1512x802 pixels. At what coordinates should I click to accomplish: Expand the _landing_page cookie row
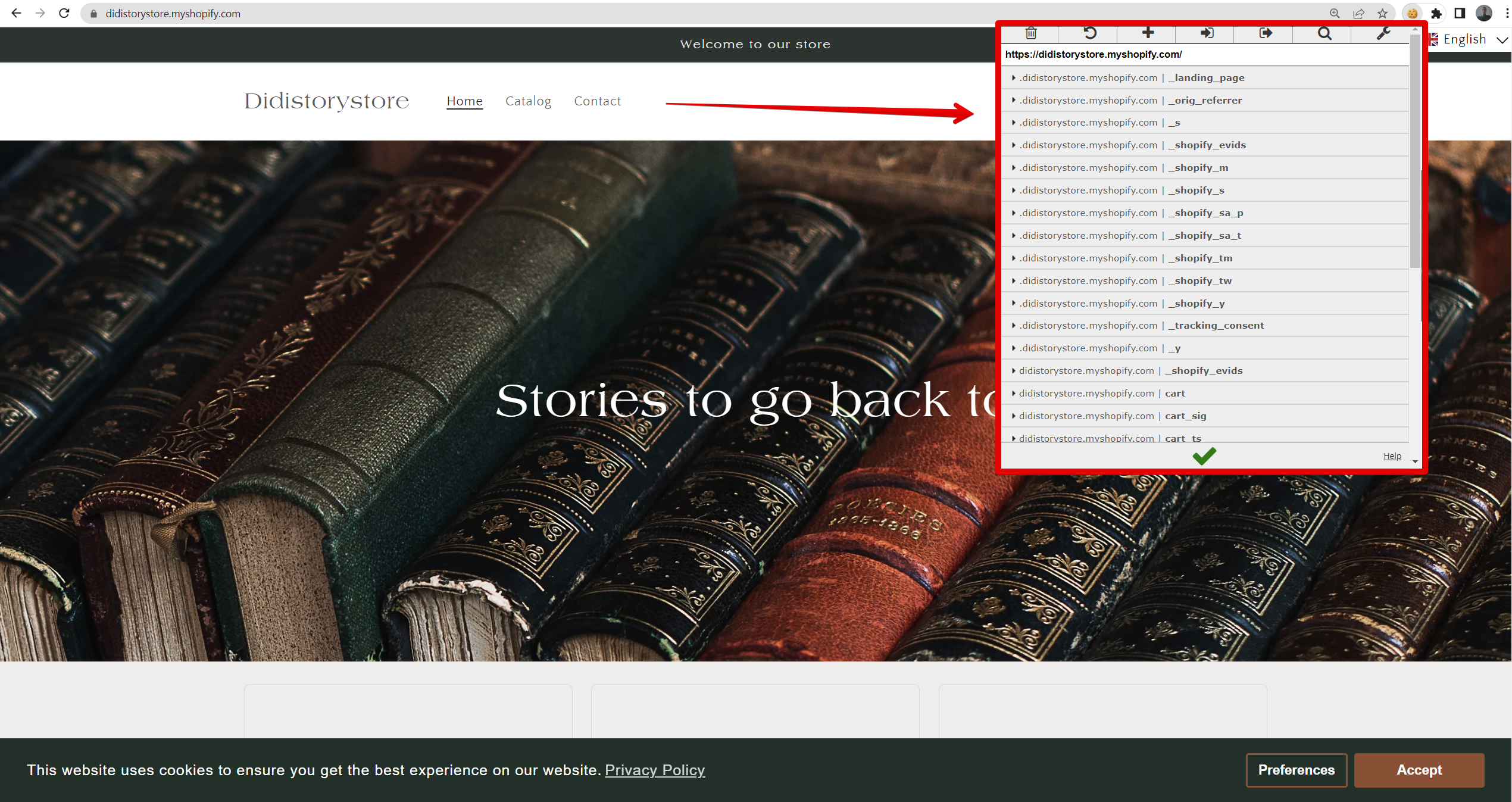tap(1205, 77)
